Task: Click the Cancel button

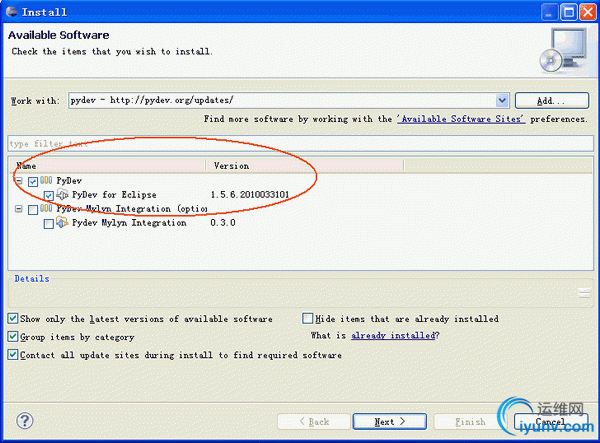Action: click(551, 422)
